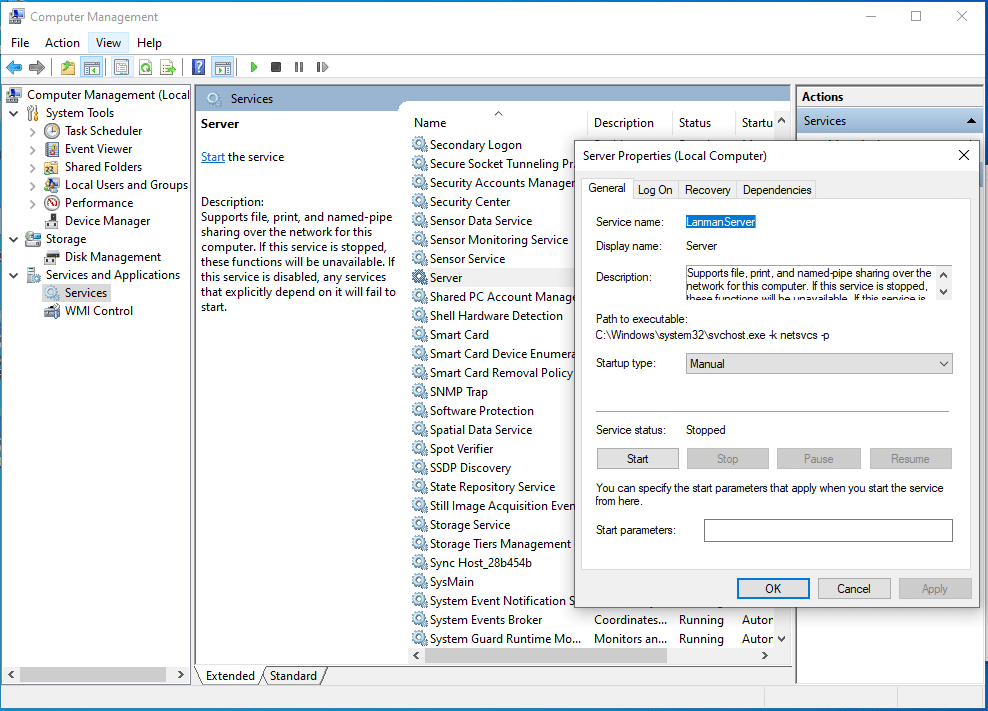The height and width of the screenshot is (711, 988).
Task: Select WMI Control in the tree
Action: [x=99, y=311]
